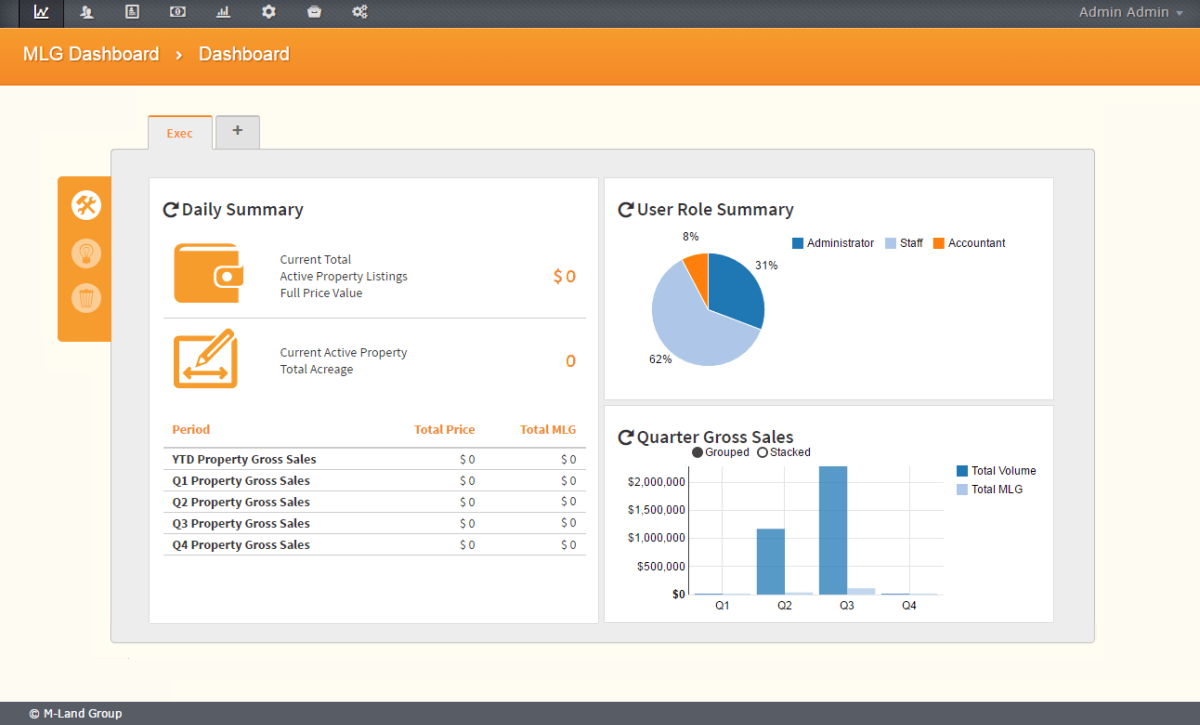
Task: Click the money bill icon in top bar
Action: tap(177, 12)
